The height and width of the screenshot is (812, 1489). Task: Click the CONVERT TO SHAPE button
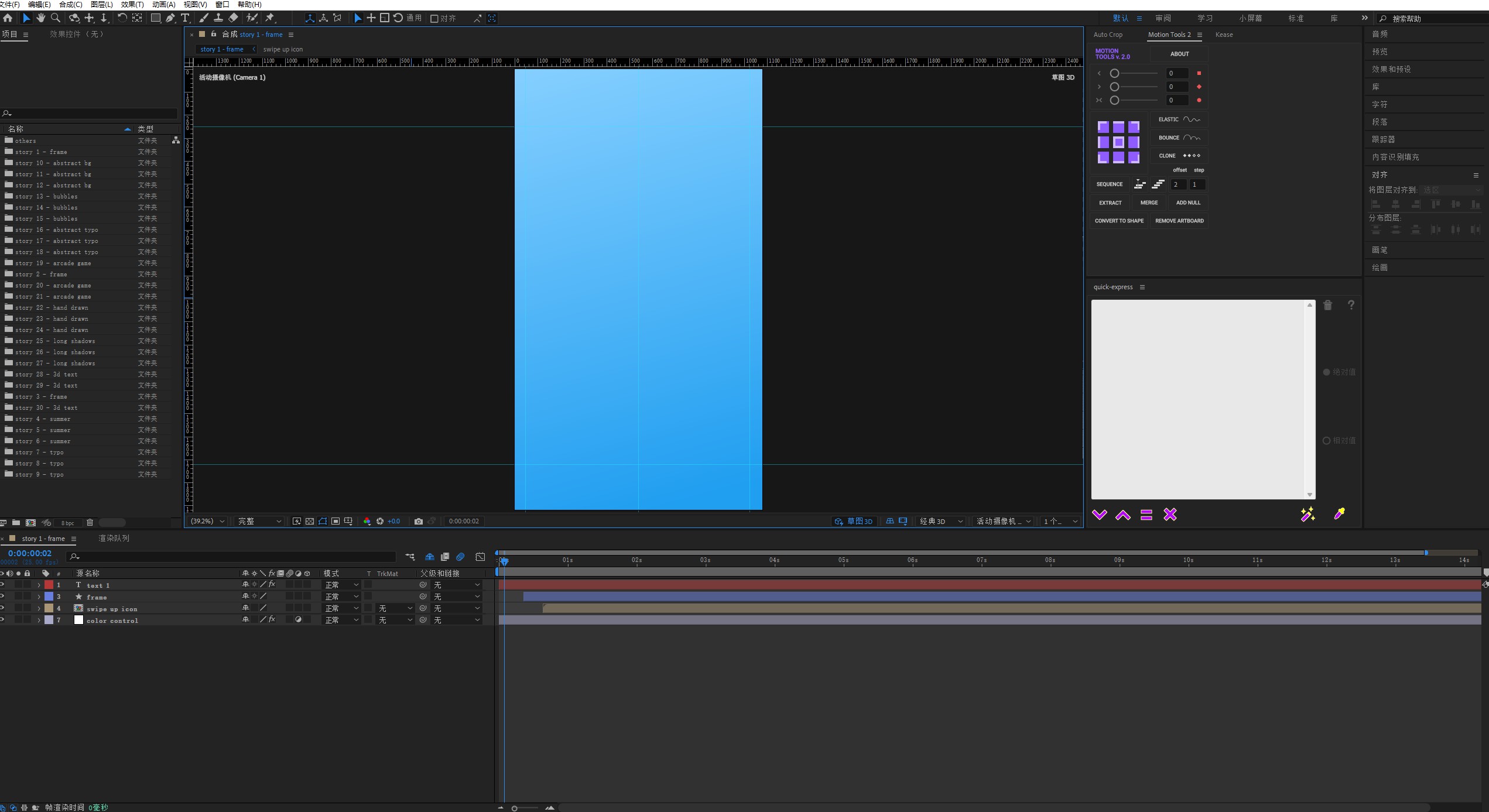[x=1119, y=221]
